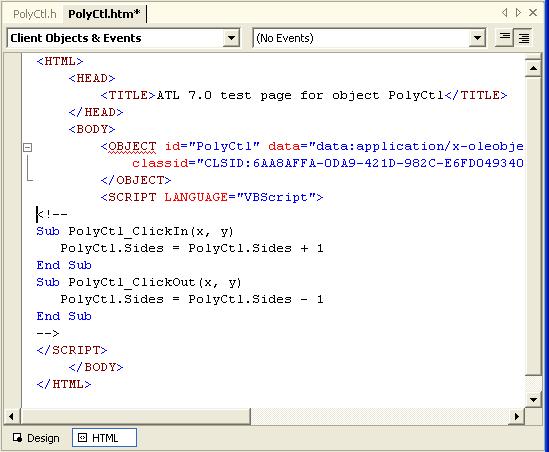Click the left-aligned lines icon button
The image size is (549, 452).
coord(504,37)
